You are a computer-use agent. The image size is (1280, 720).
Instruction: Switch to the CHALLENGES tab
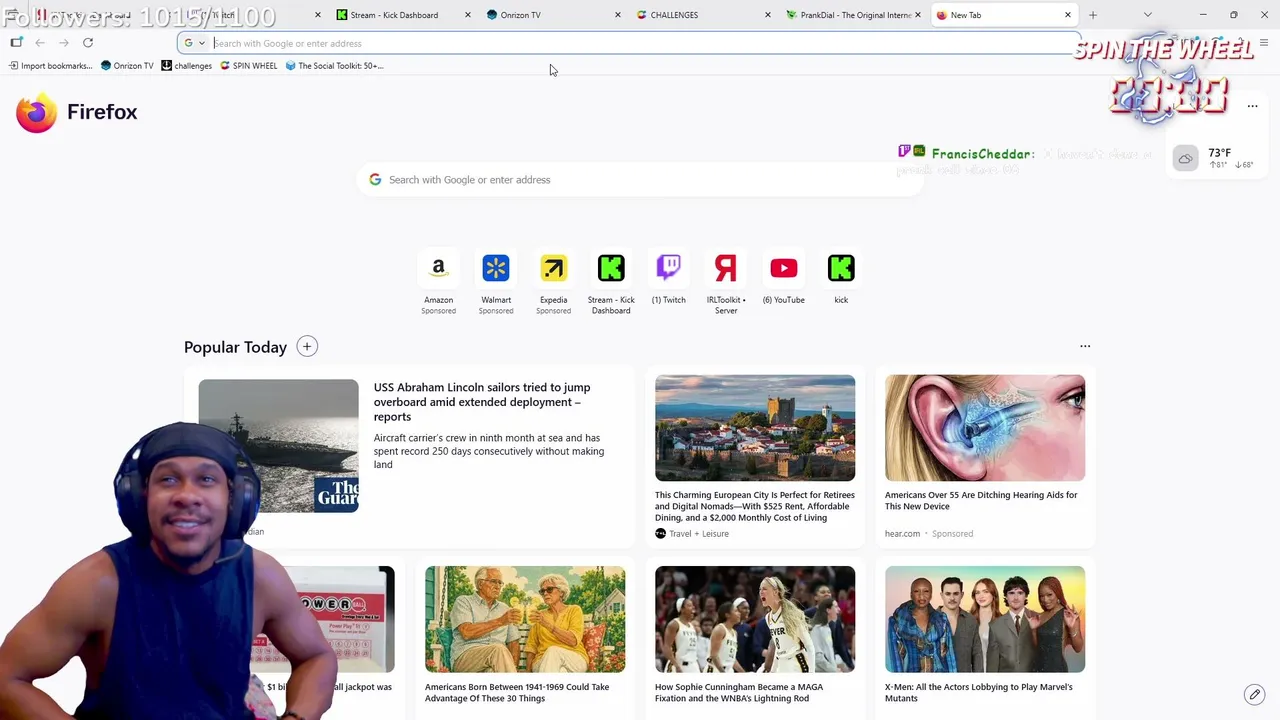click(694, 15)
